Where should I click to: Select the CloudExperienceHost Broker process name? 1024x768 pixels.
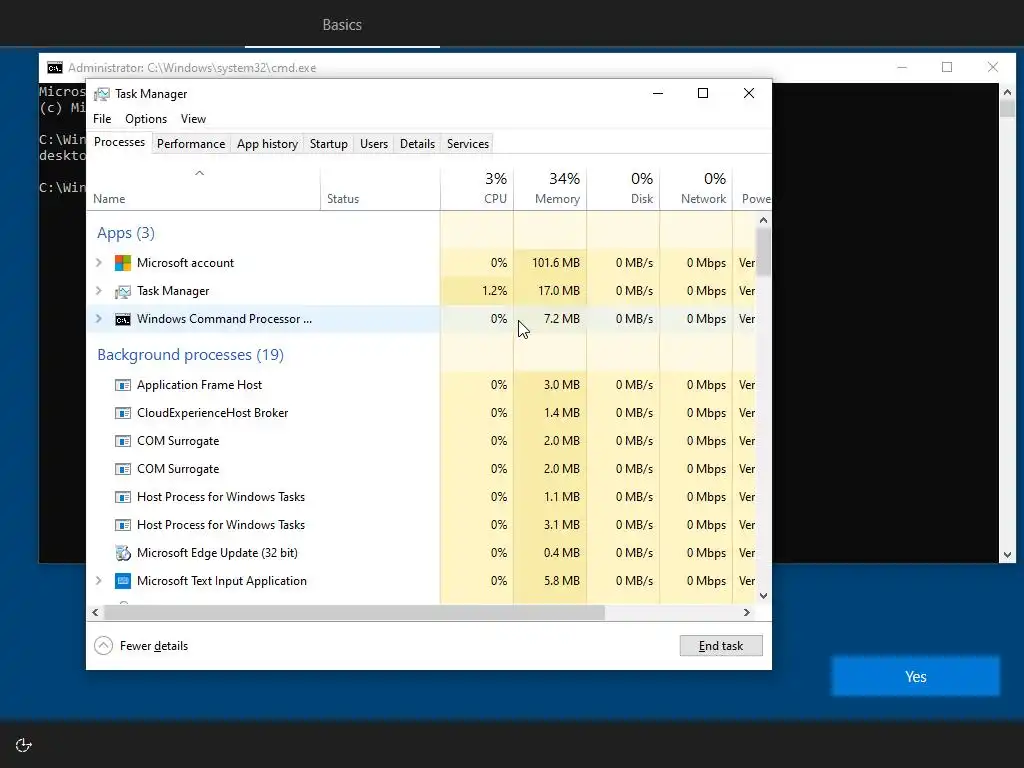212,413
